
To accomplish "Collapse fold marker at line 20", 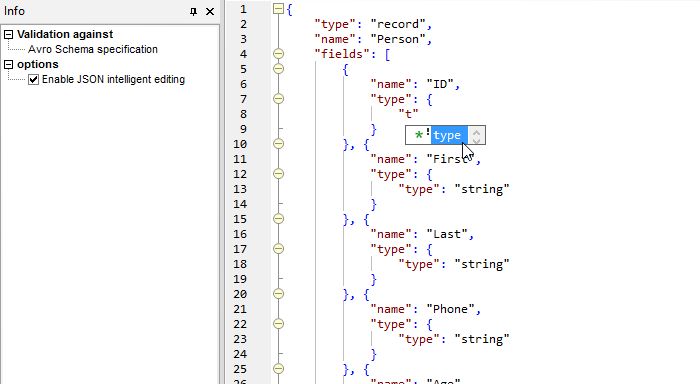I will tap(278, 294).
